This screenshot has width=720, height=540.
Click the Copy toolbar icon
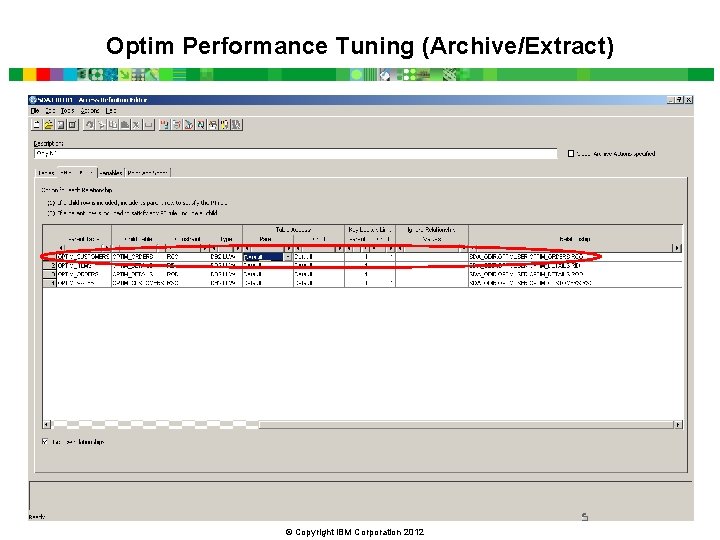pyautogui.click(x=113, y=124)
